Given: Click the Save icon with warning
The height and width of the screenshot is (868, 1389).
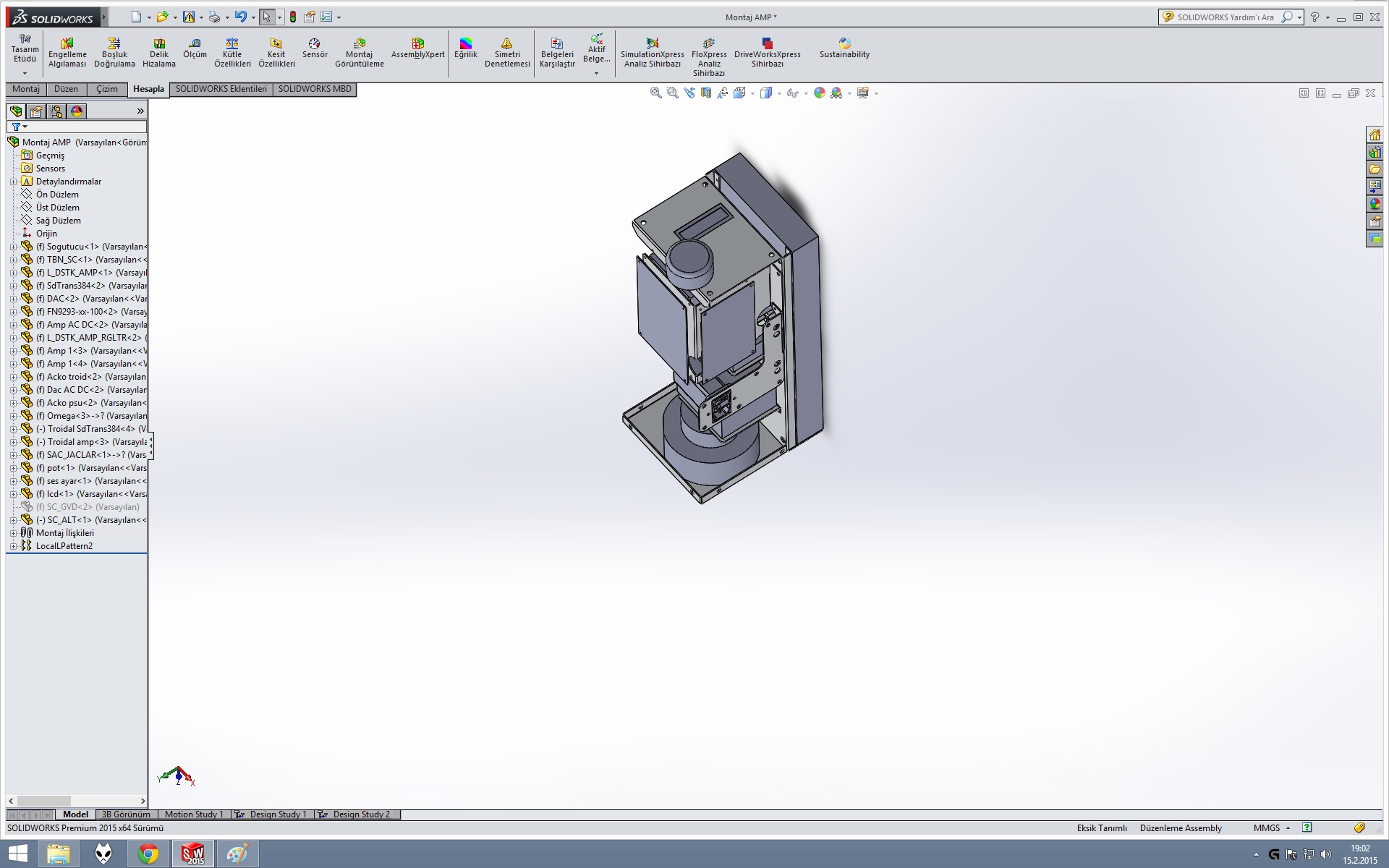Looking at the screenshot, I should pos(189,17).
